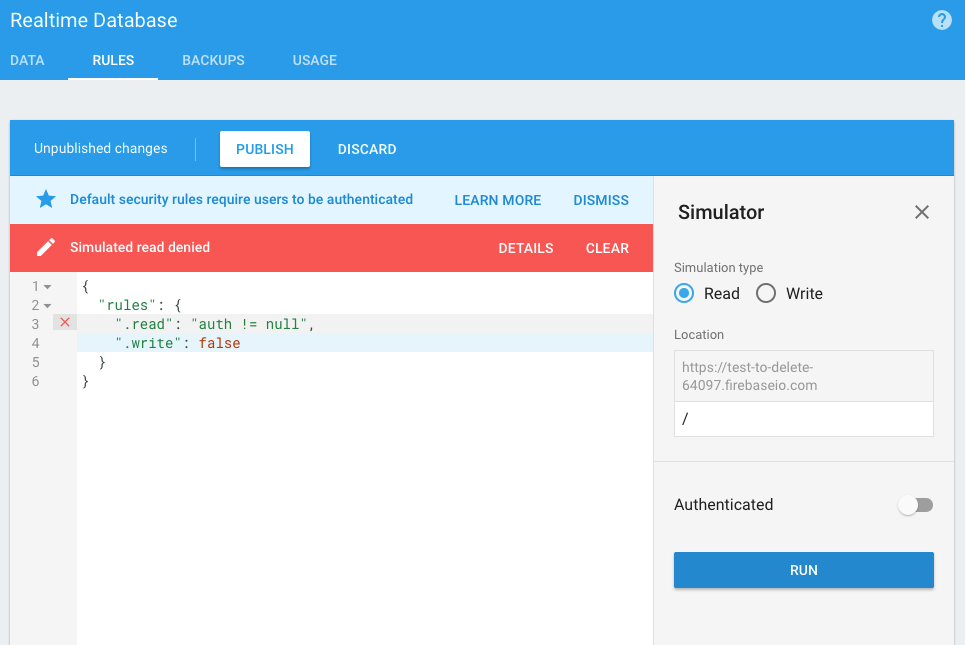Run the simulation
The width and height of the screenshot is (965, 645).
[803, 570]
